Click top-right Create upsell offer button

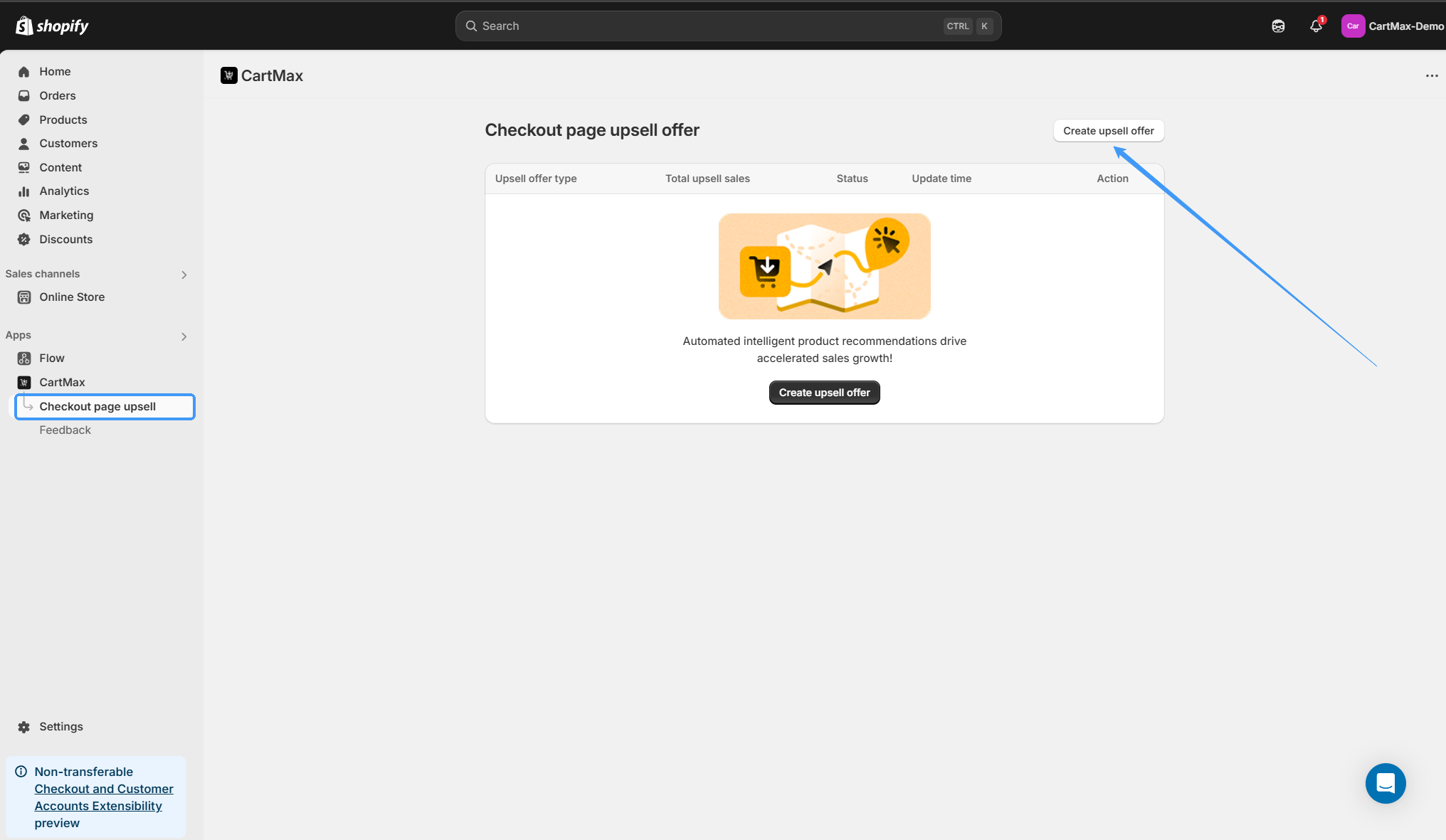[x=1108, y=131]
